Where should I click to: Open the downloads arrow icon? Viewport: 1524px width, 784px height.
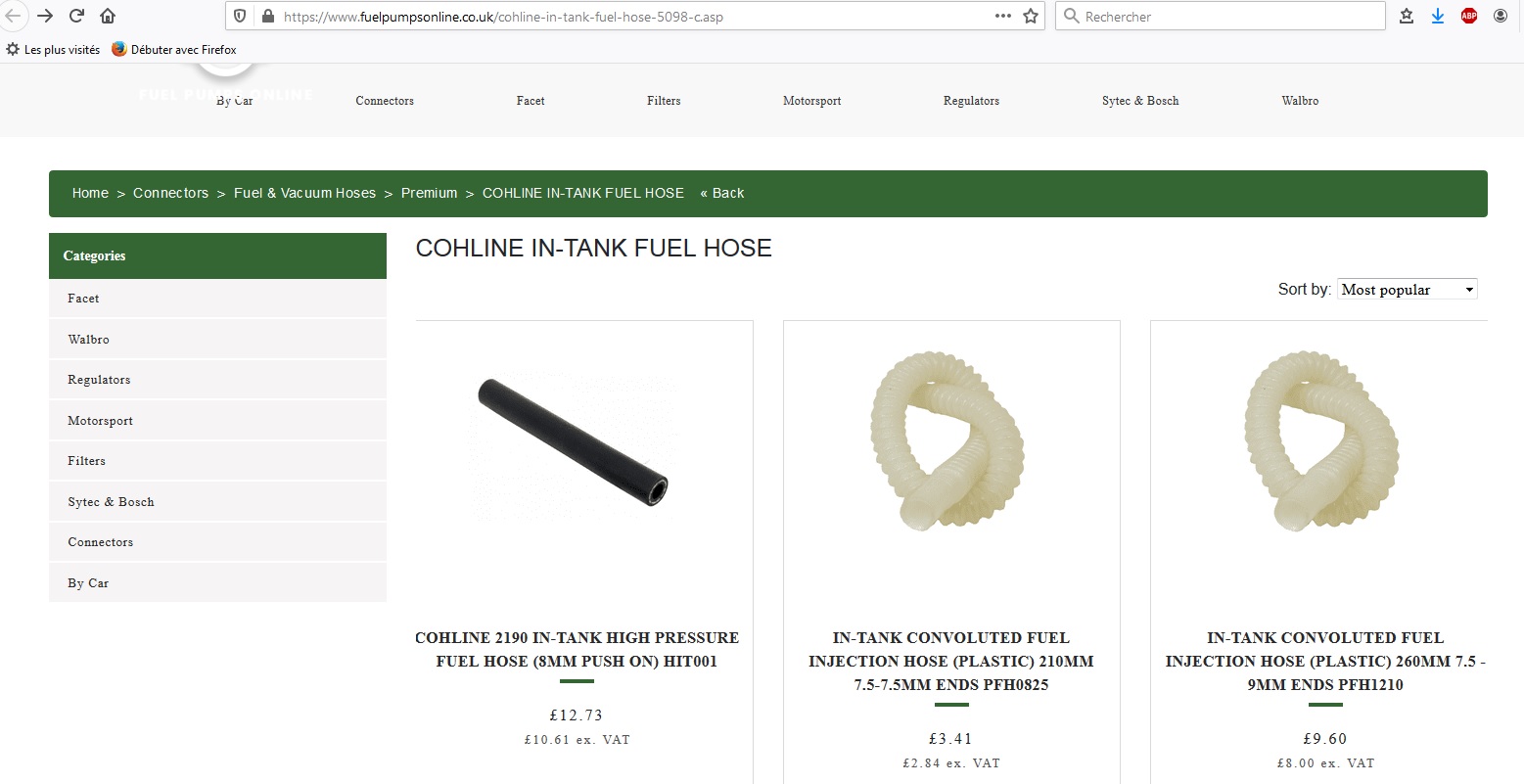[x=1438, y=16]
